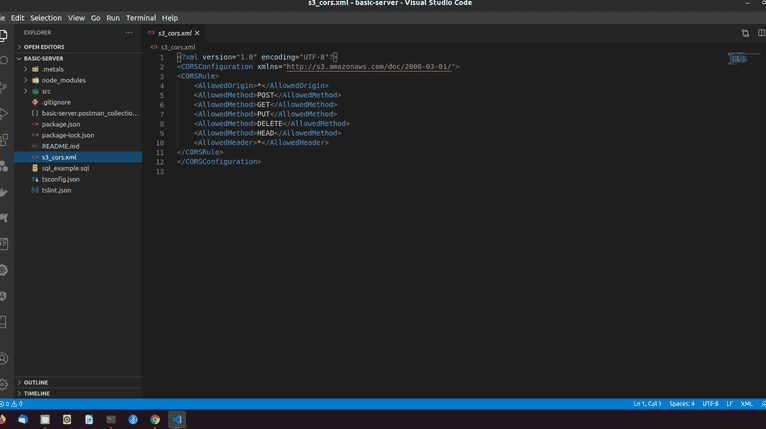
Task: Change end of line sequence LF
Action: [729, 404]
